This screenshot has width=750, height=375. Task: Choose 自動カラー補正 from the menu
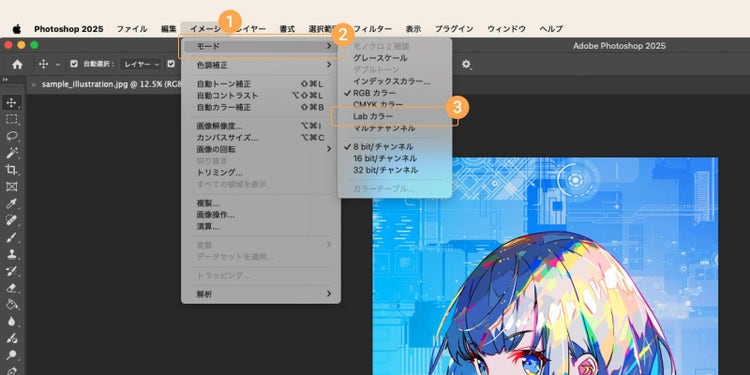(261, 107)
